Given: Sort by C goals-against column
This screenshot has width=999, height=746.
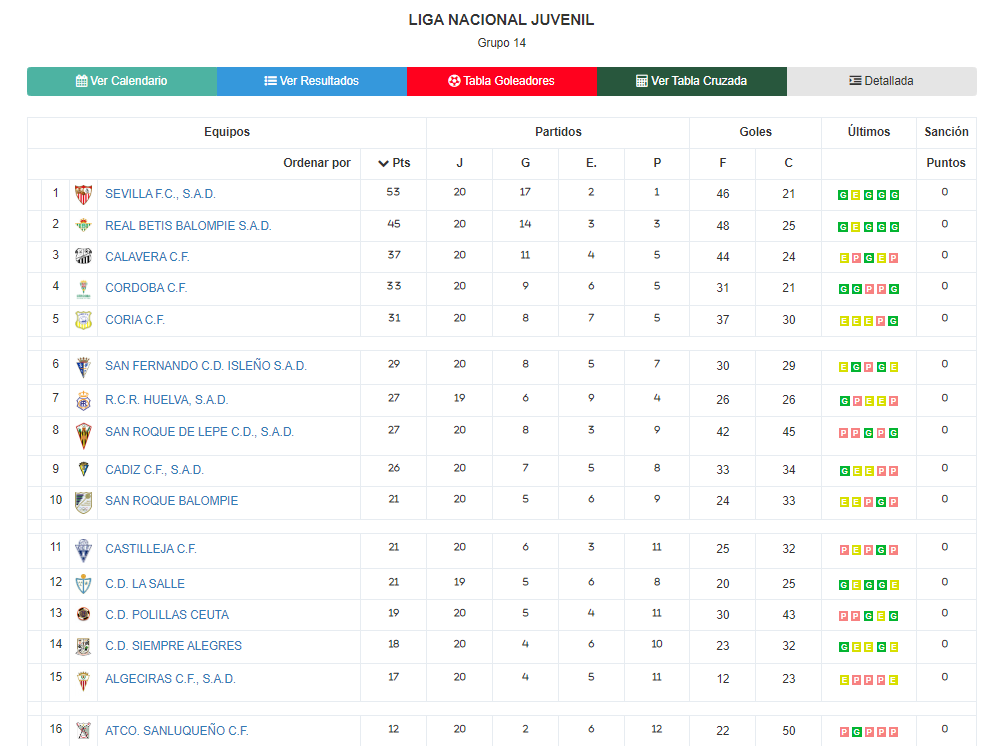Looking at the screenshot, I should tap(788, 163).
